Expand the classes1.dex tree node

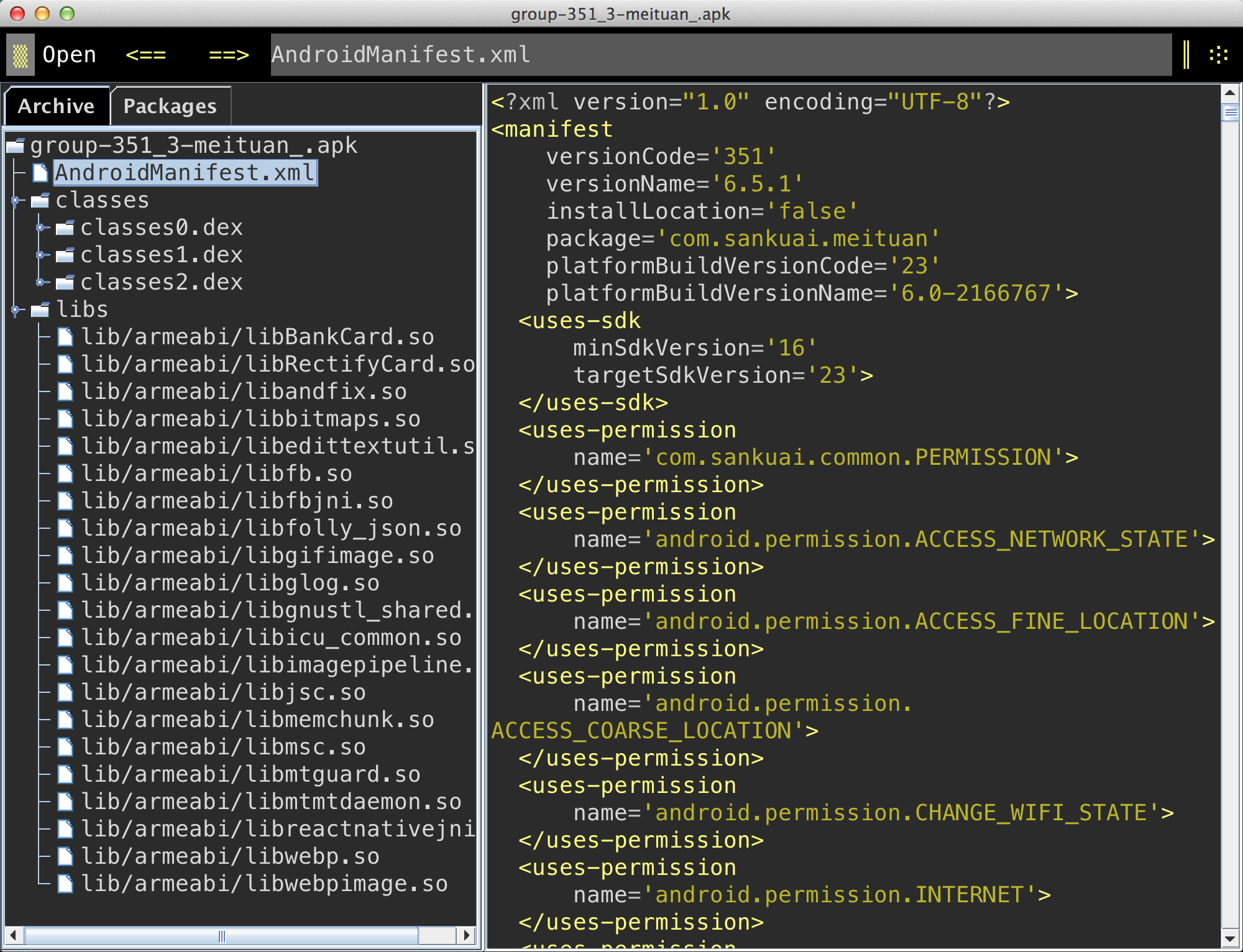40,255
